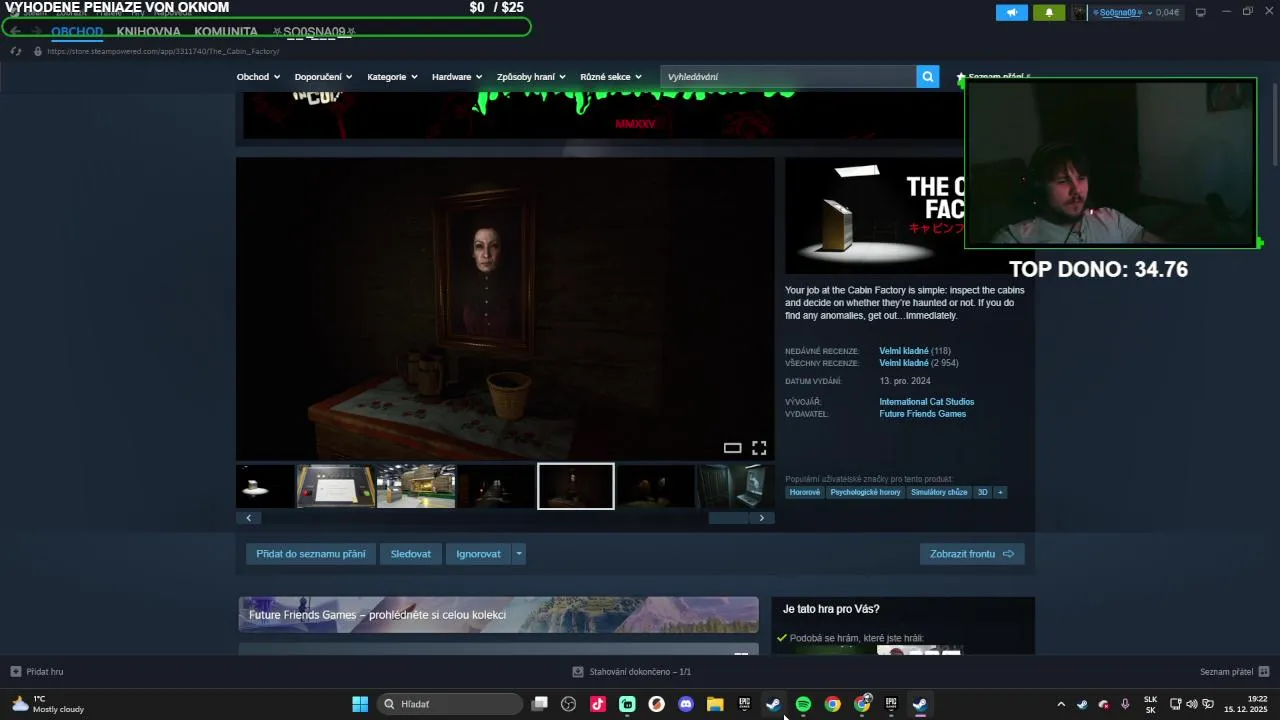Image resolution: width=1280 pixels, height=720 pixels.
Task: Click the Psychologické horory tag
Action: coord(866,492)
